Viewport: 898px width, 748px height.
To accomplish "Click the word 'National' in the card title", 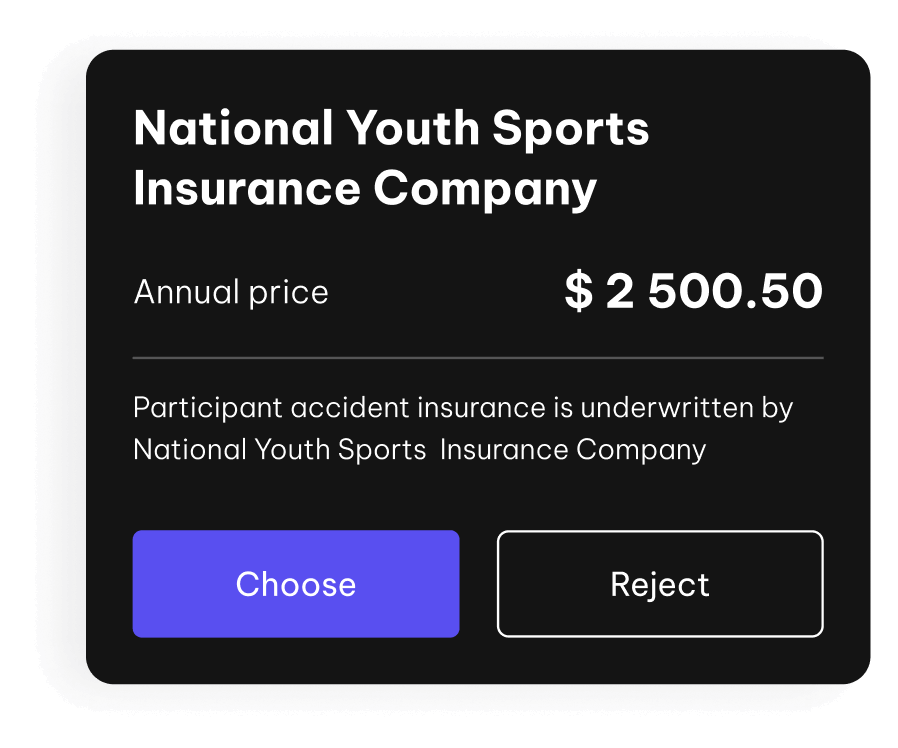I will [x=233, y=129].
